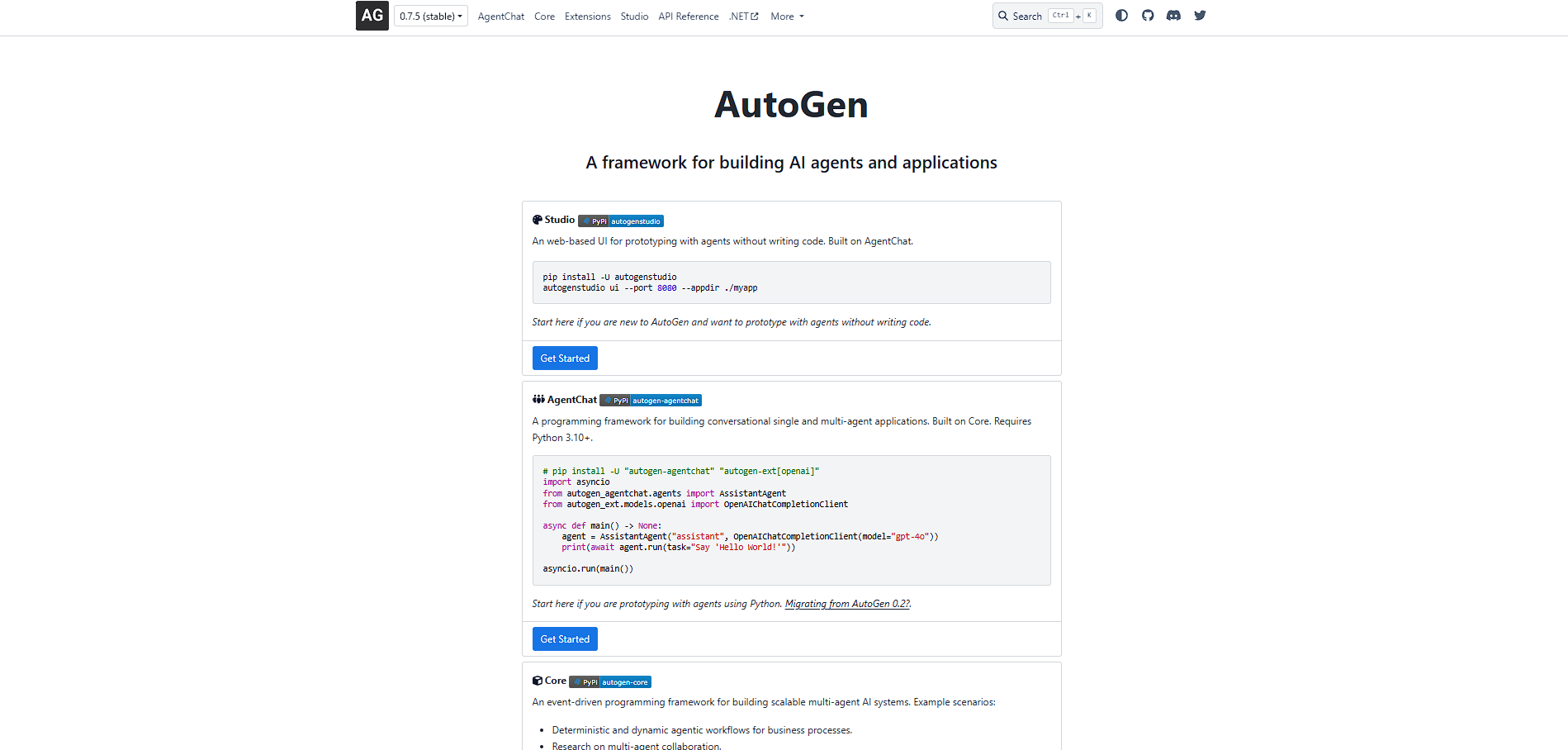Screen dimensions: 1568x750
Task: Open the API Reference section
Action: coord(688,16)
